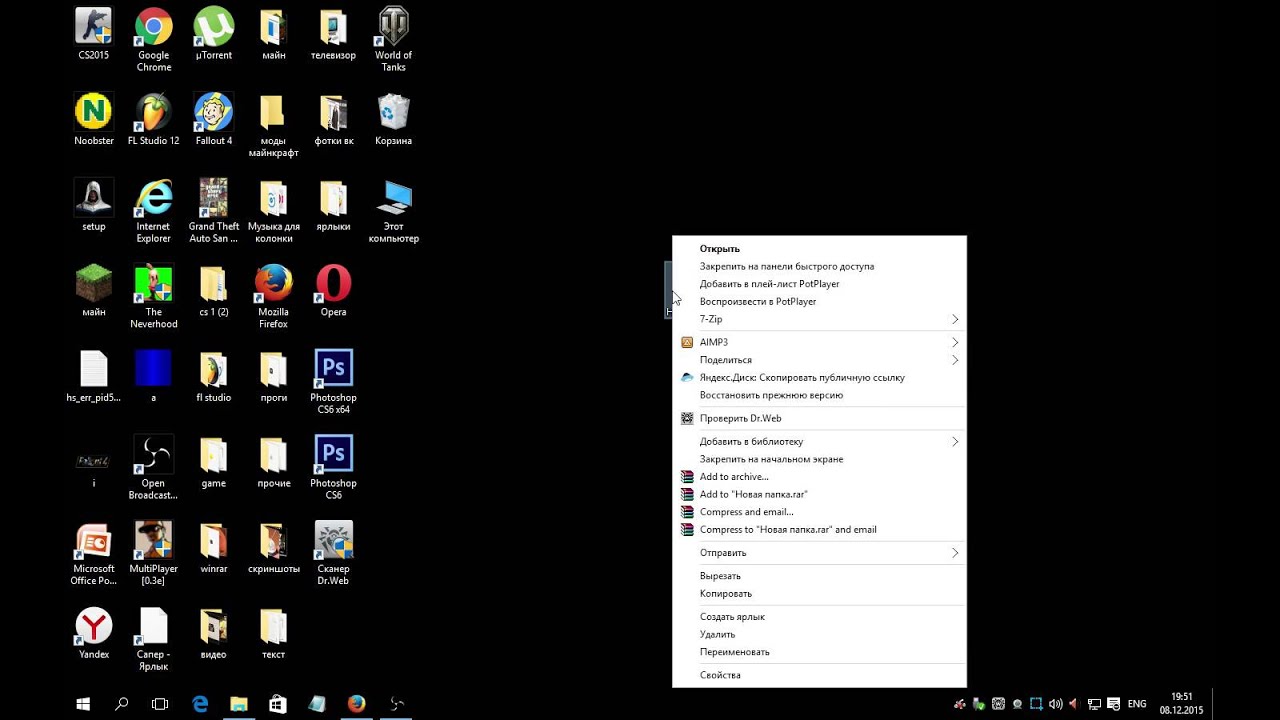Choose Копировать in the context menu
Screen dimensions: 1280x720
click(x=819, y=594)
